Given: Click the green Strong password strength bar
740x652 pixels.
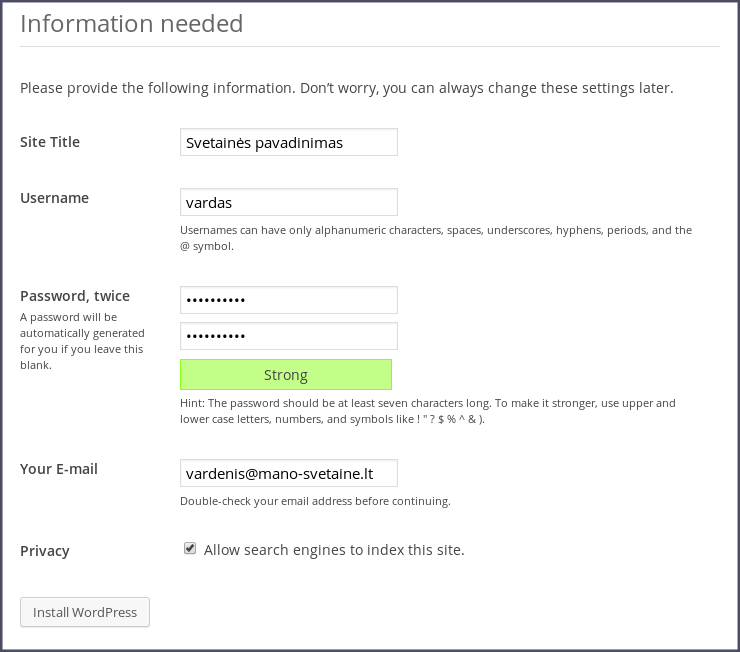Looking at the screenshot, I should pos(285,375).
